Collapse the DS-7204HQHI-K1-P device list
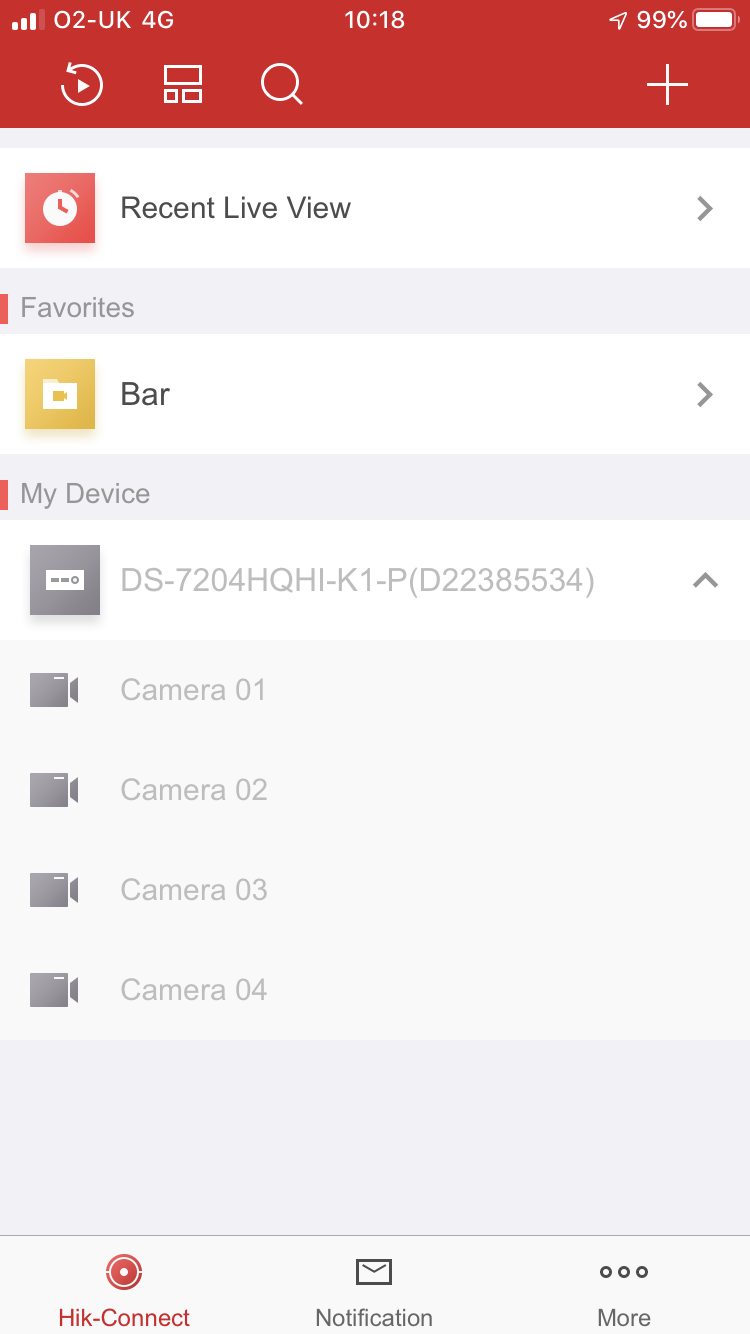Image resolution: width=750 pixels, height=1334 pixels. [705, 580]
